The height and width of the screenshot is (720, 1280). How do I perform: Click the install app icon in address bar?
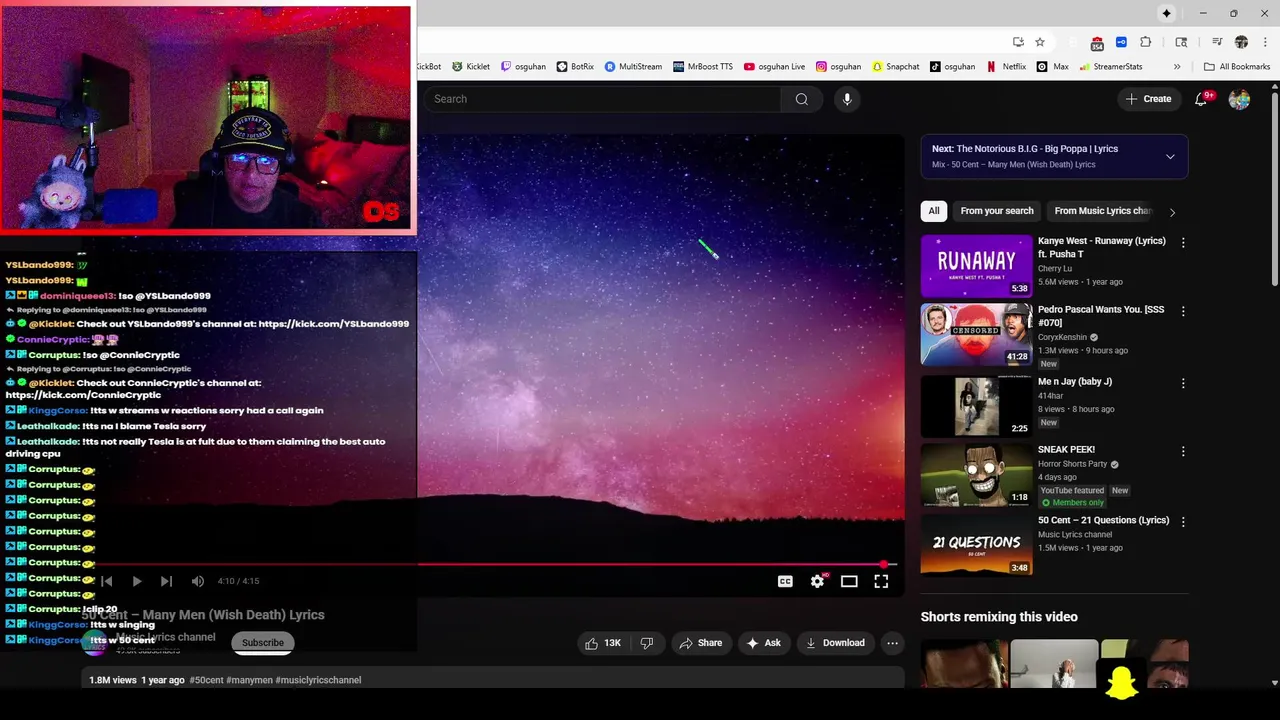[x=1018, y=42]
